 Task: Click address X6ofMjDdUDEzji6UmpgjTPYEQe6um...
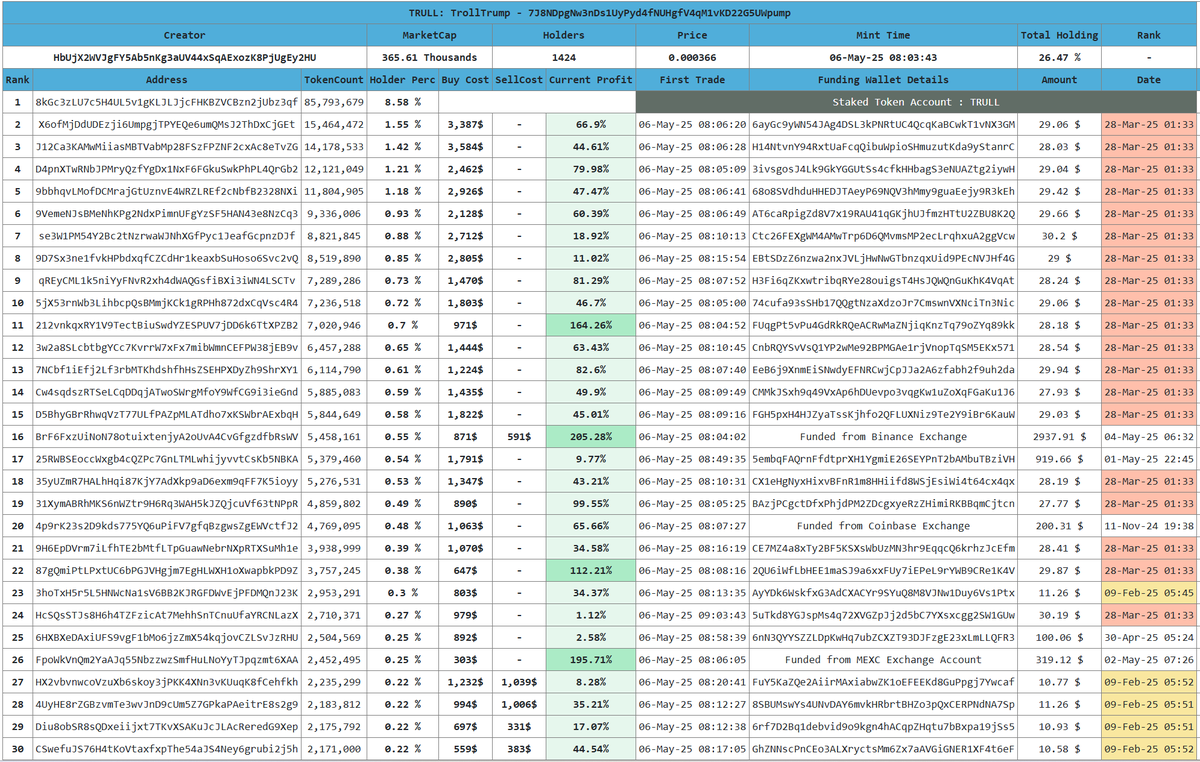pos(166,124)
